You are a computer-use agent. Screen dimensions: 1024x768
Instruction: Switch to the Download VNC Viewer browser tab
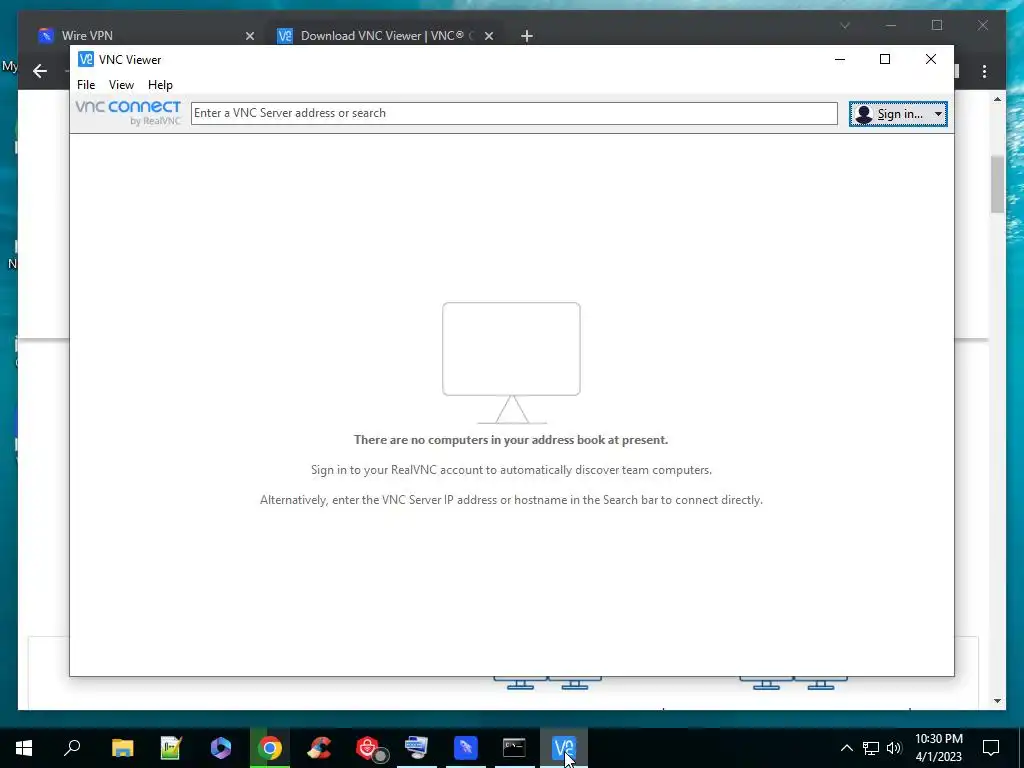[x=385, y=35]
